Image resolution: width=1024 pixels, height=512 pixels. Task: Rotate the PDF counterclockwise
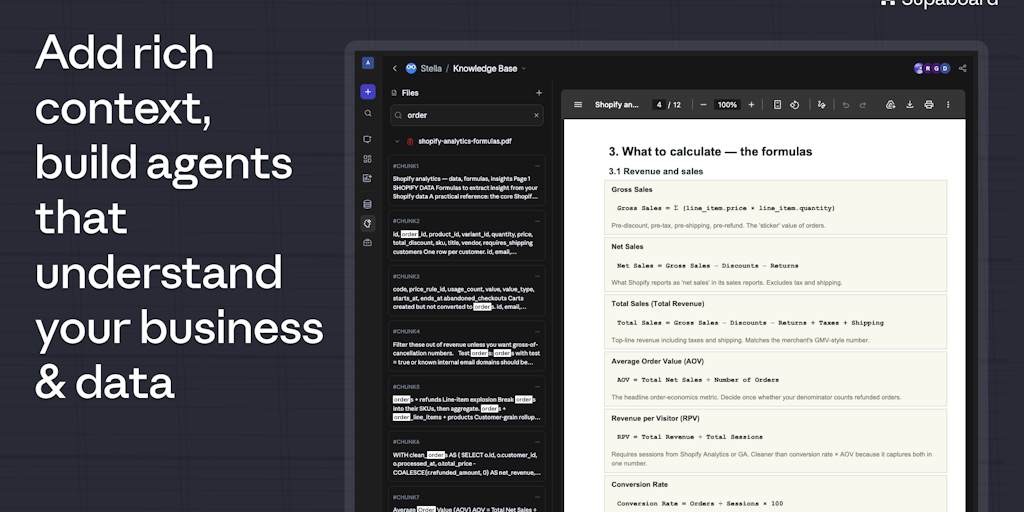(795, 104)
